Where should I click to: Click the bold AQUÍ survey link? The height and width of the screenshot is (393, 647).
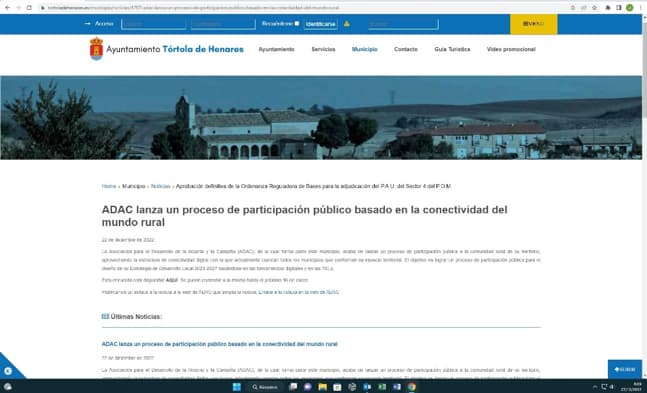(172, 280)
